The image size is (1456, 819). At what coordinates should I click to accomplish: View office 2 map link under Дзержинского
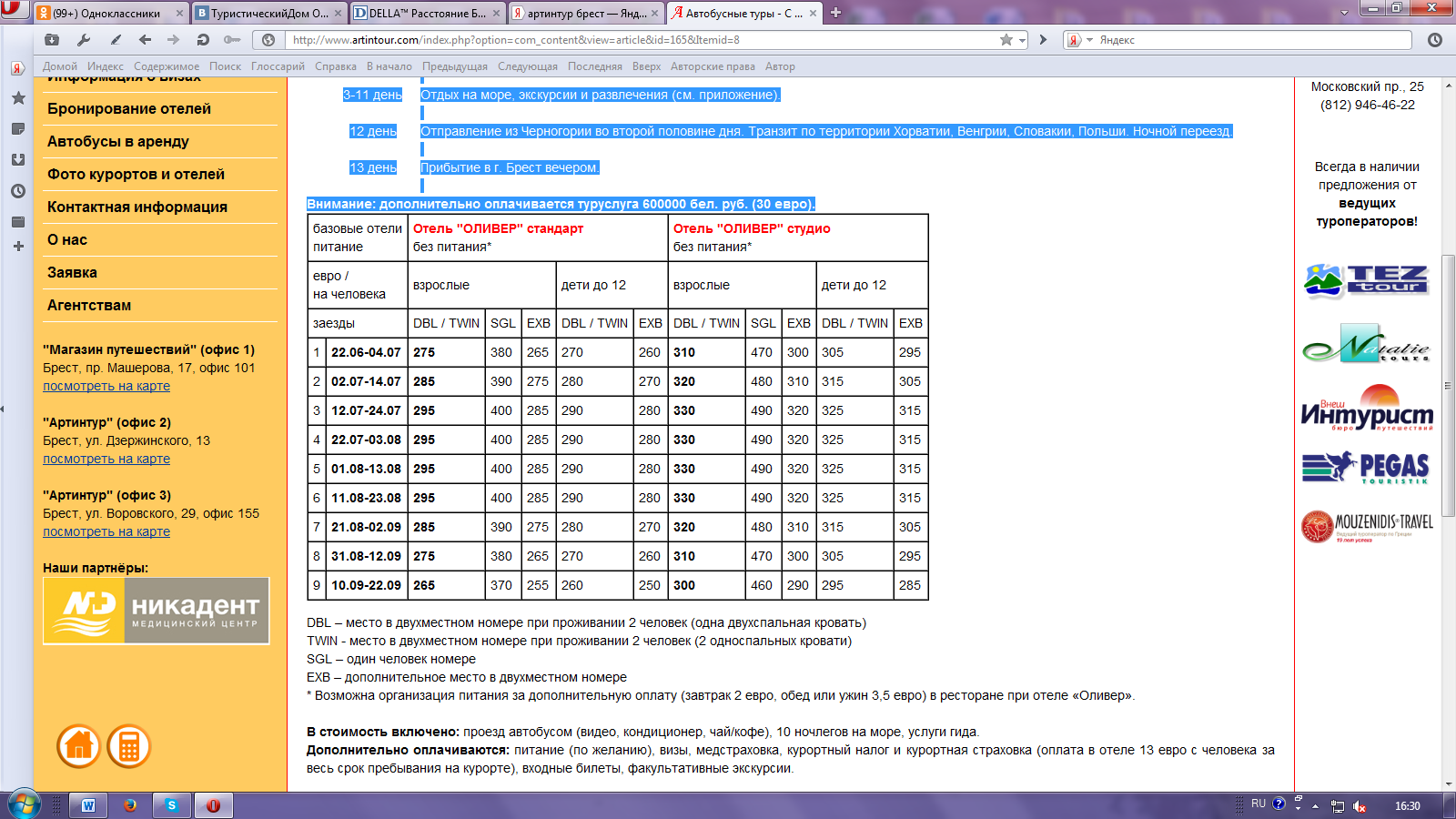[106, 459]
